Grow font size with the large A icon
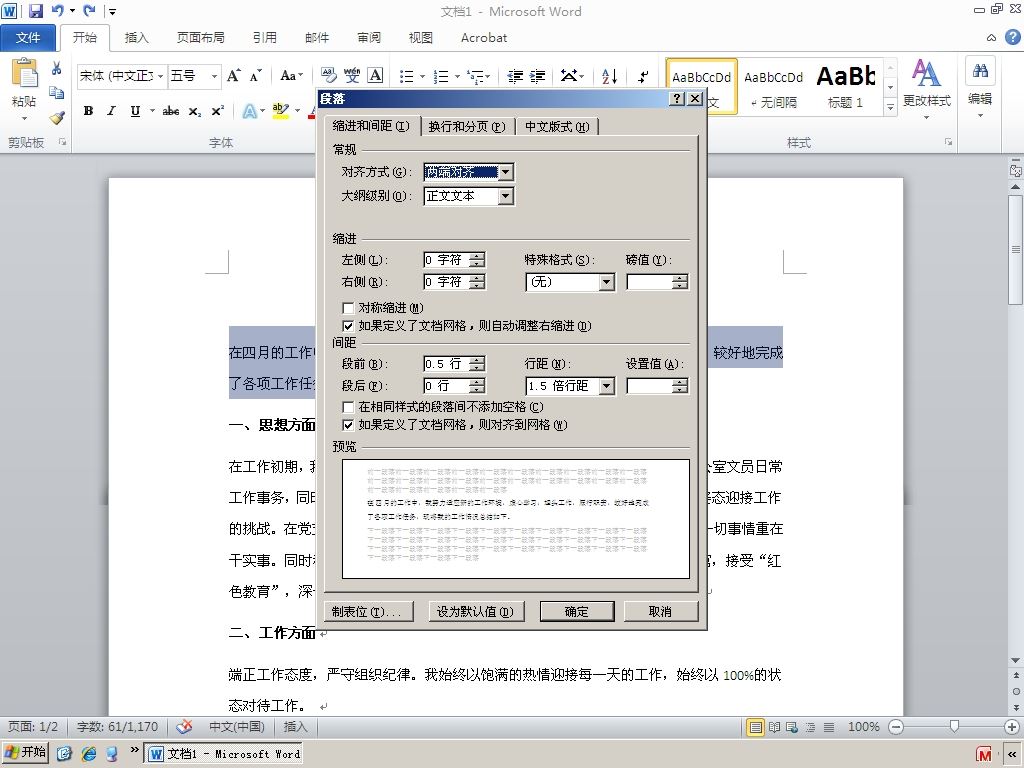The height and width of the screenshot is (768, 1024). tap(234, 76)
